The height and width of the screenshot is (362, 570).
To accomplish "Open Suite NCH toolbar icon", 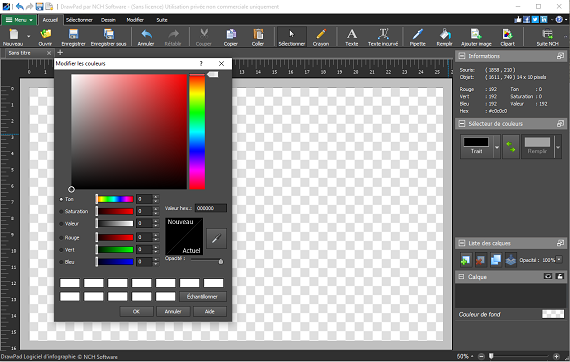I will tap(547, 37).
